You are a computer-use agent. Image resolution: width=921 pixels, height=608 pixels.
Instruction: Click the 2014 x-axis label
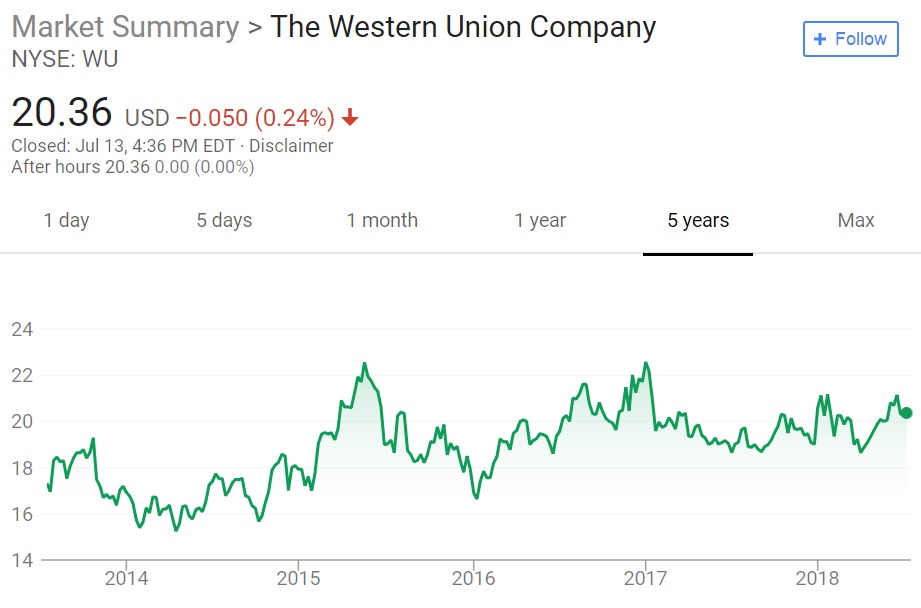pos(126,579)
